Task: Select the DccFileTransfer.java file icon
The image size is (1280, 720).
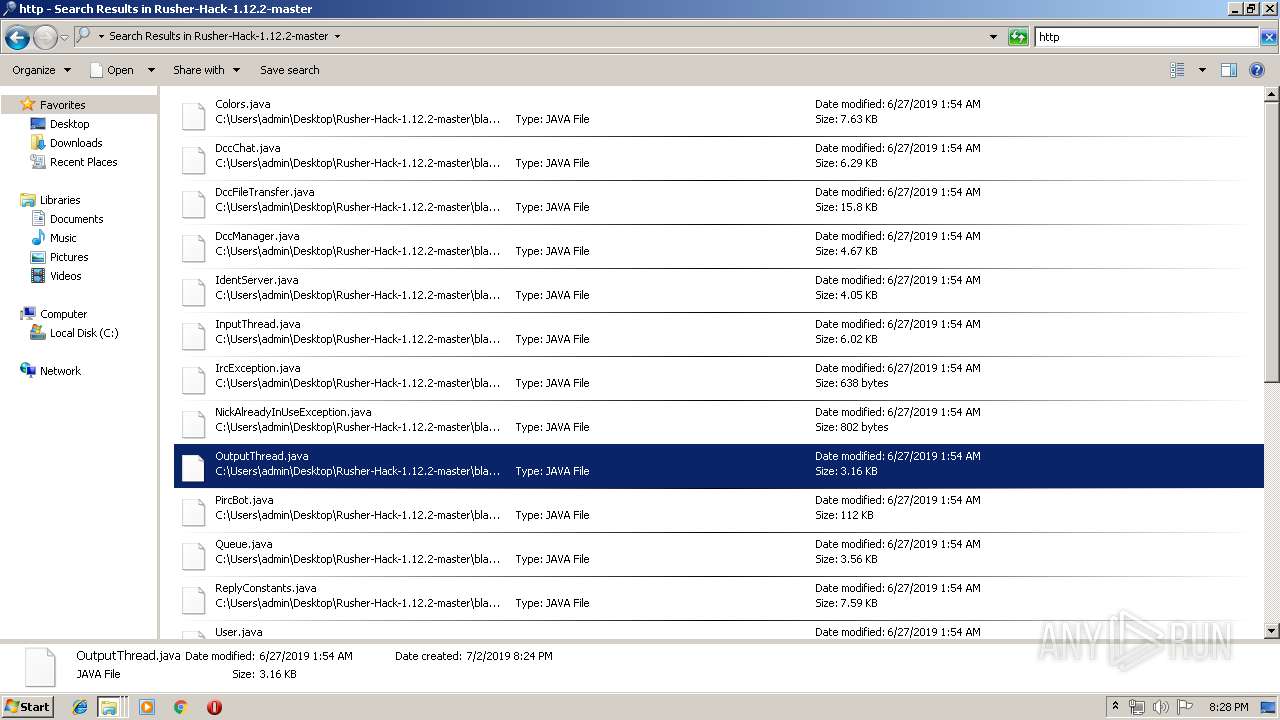Action: click(193, 204)
